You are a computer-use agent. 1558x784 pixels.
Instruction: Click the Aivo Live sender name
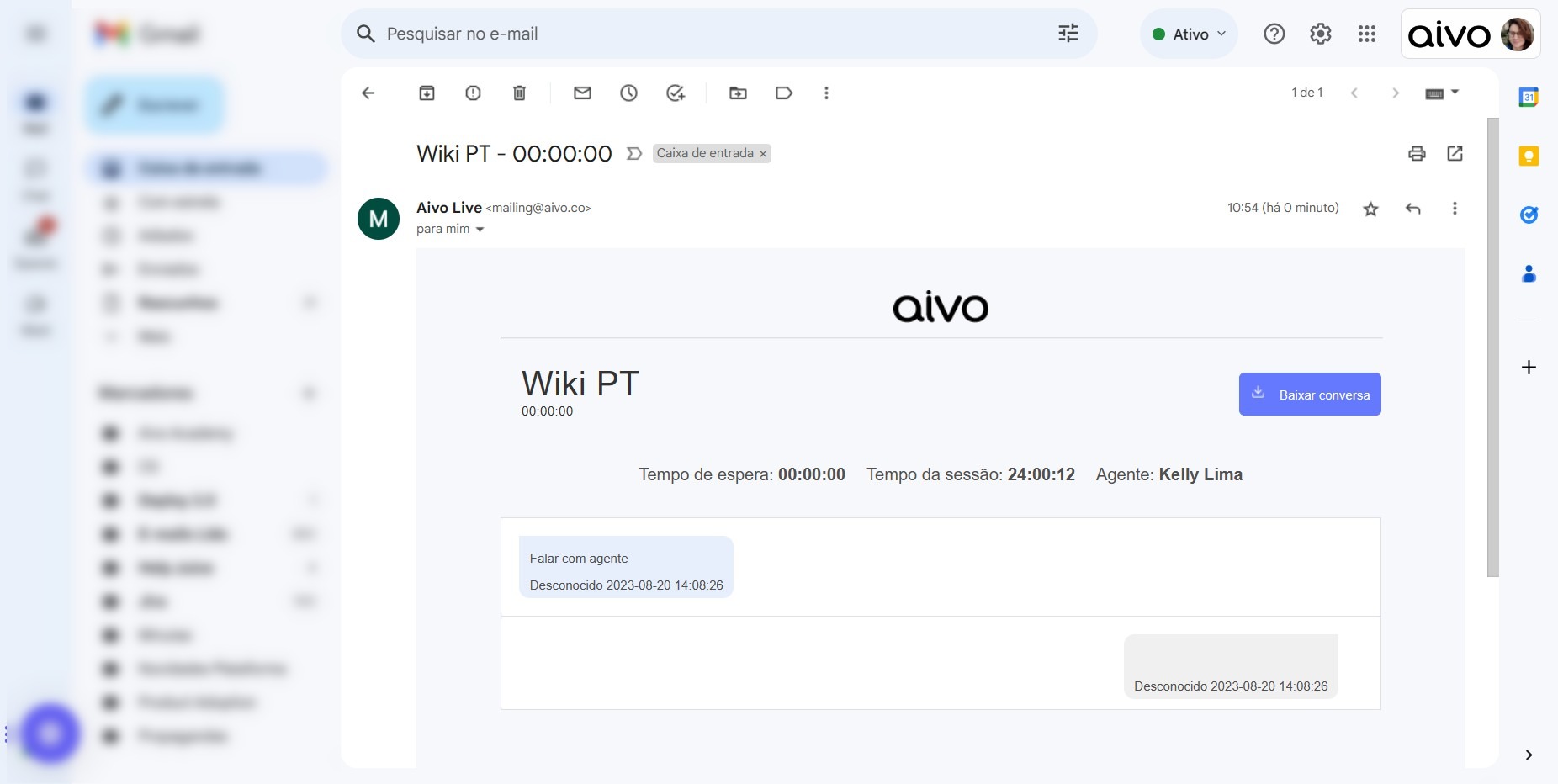[x=449, y=208]
